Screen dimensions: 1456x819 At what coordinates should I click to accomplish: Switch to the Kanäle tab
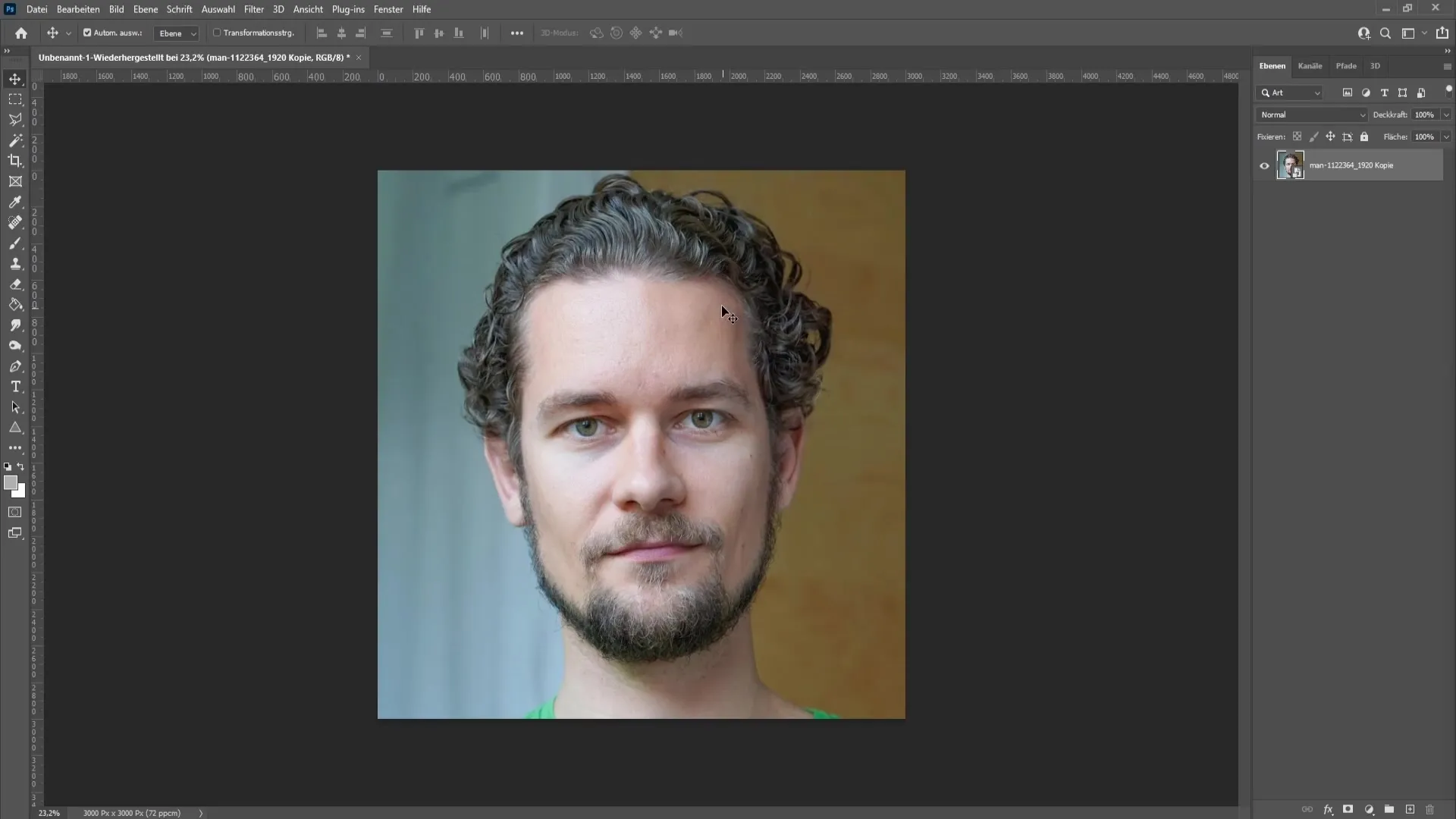1310,66
